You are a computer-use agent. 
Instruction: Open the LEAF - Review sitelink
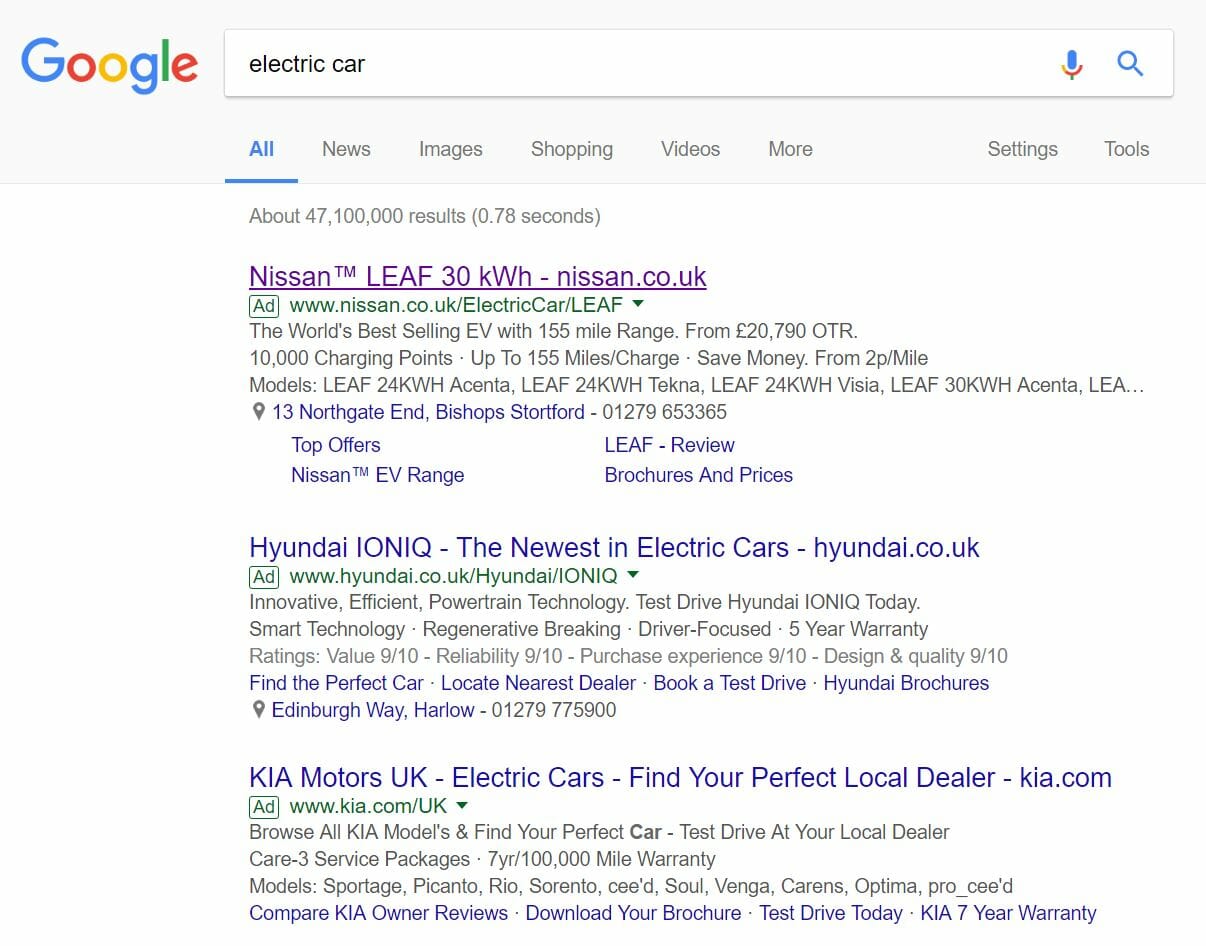pos(670,445)
